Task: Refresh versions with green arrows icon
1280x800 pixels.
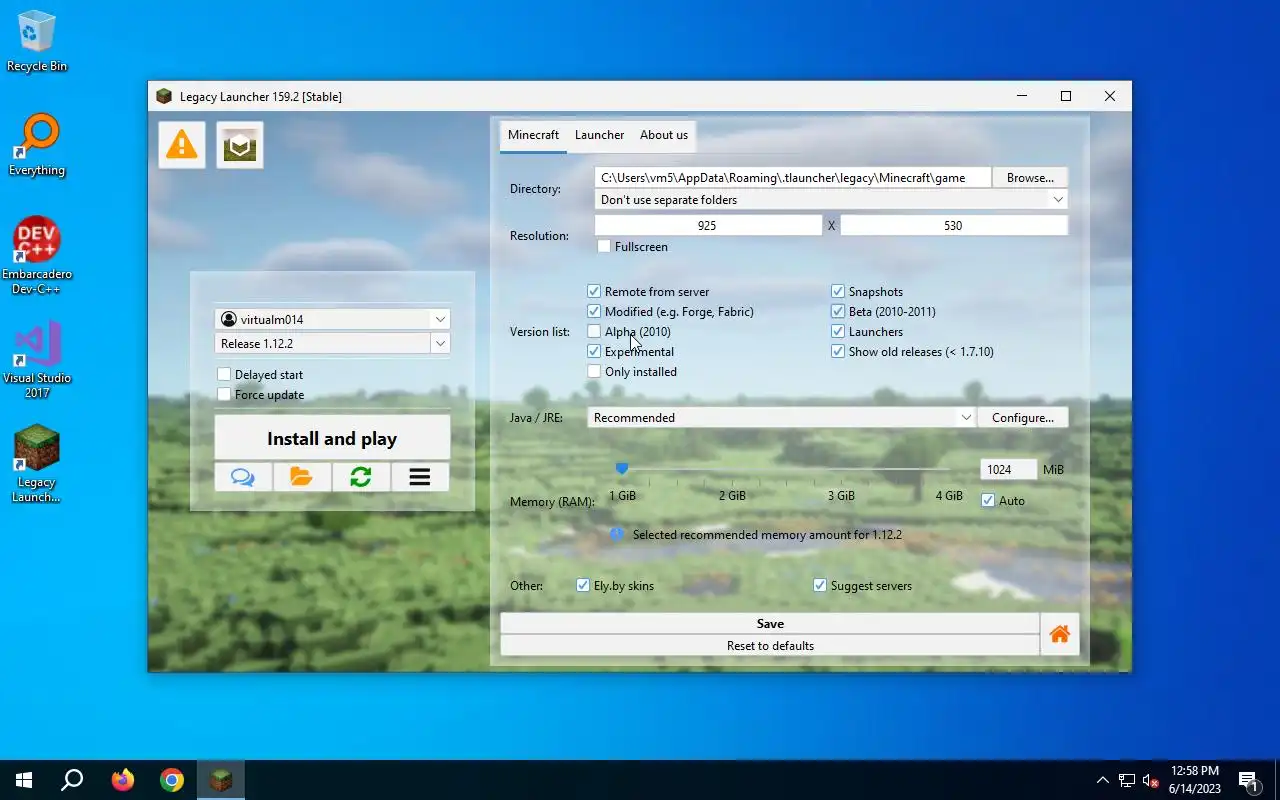Action: pyautogui.click(x=361, y=477)
